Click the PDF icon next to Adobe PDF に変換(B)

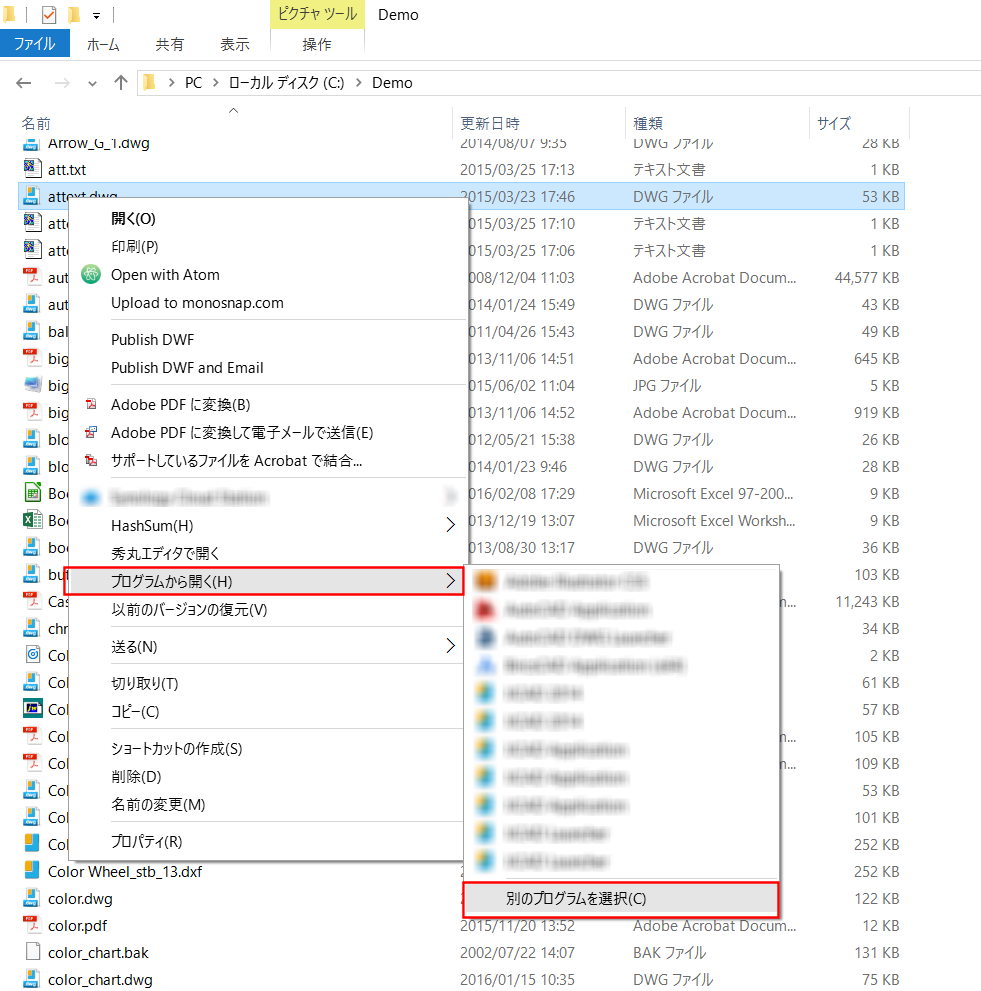(91, 405)
